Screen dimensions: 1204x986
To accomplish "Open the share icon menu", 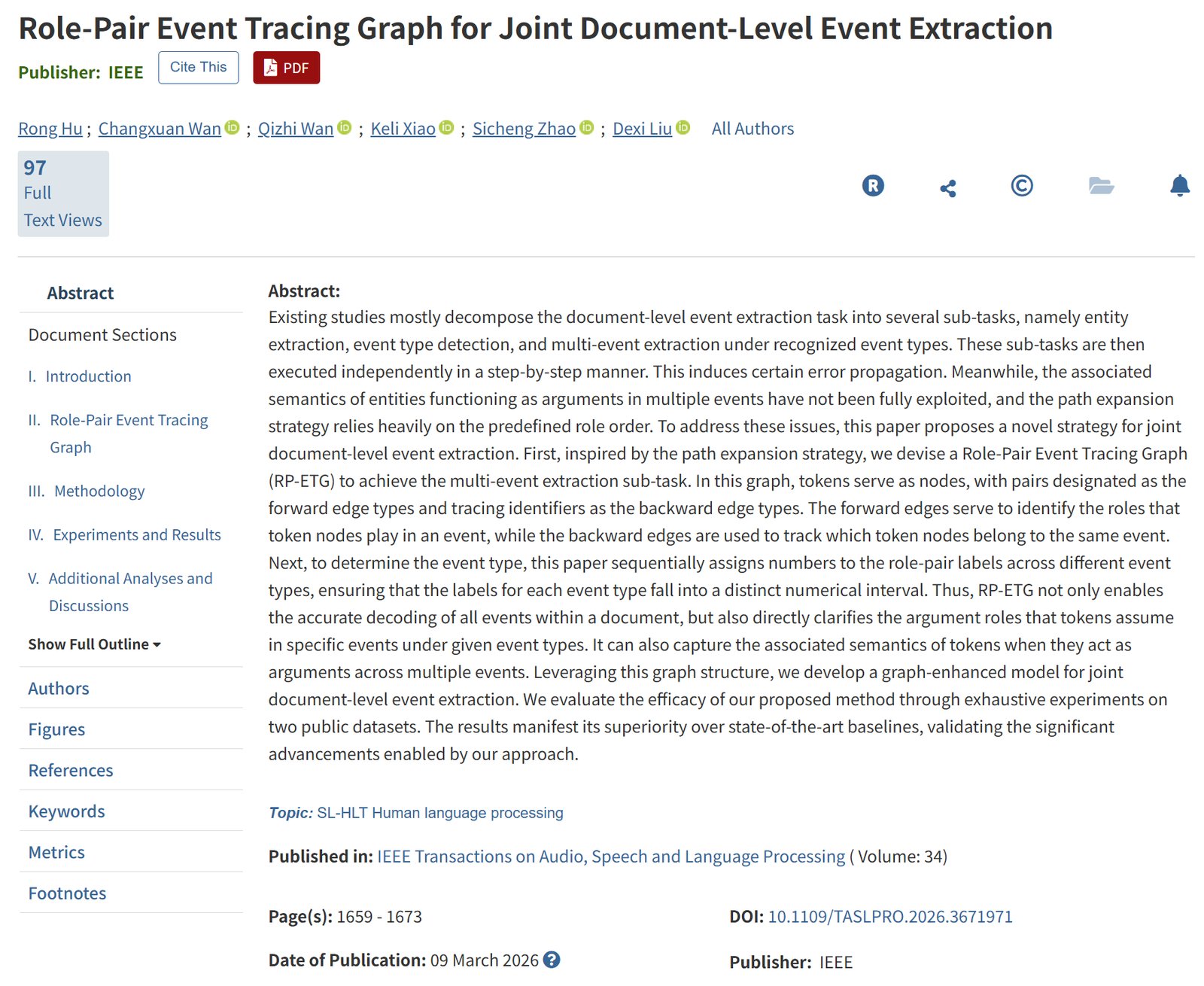I will 947,188.
